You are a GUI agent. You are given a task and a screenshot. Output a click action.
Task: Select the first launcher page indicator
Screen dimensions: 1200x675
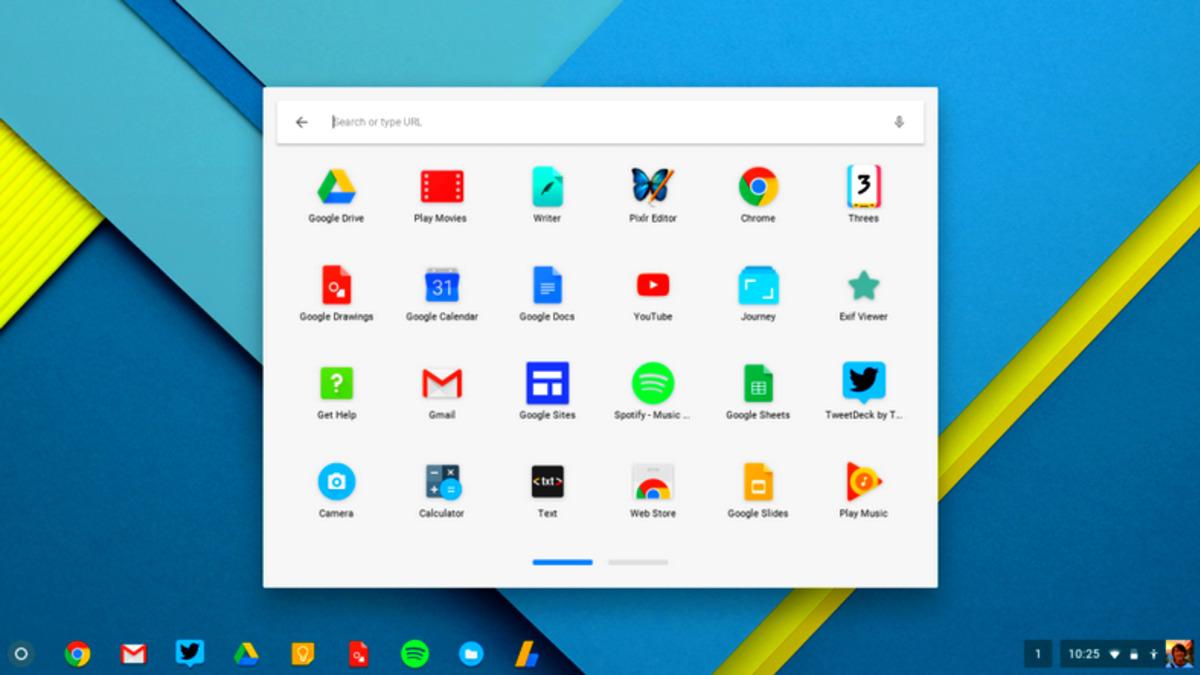[x=562, y=562]
